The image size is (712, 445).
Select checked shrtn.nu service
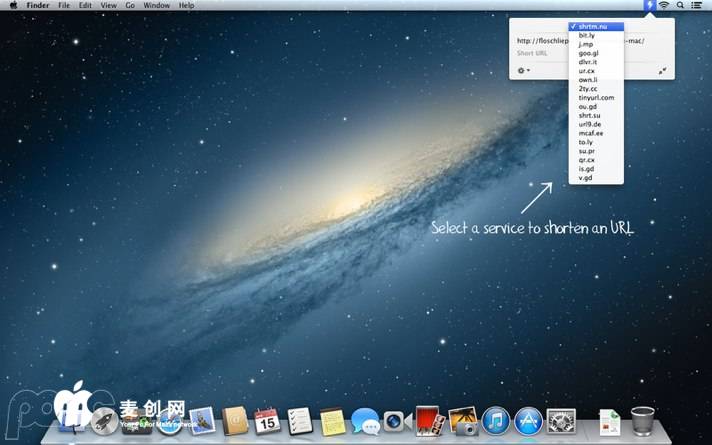[x=596, y=26]
